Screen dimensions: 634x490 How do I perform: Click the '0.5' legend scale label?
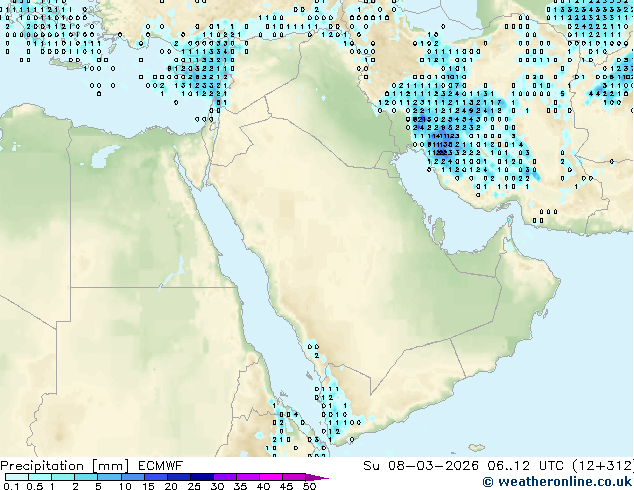pos(34,486)
